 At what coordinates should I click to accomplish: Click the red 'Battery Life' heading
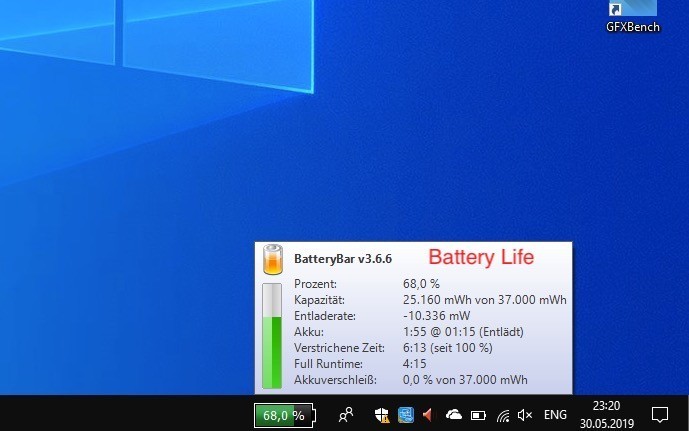tap(481, 257)
